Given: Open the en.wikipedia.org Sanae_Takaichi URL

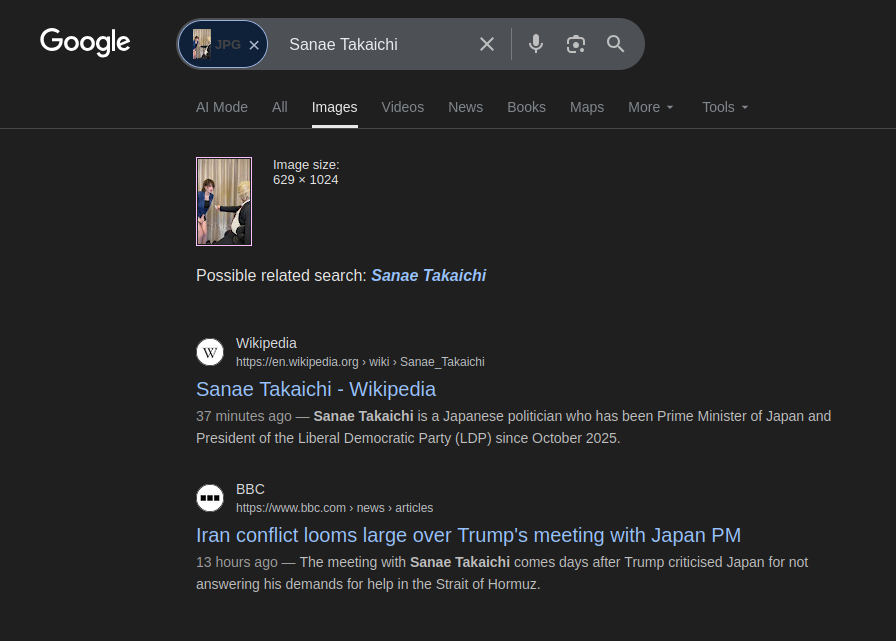Looking at the screenshot, I should tap(360, 362).
